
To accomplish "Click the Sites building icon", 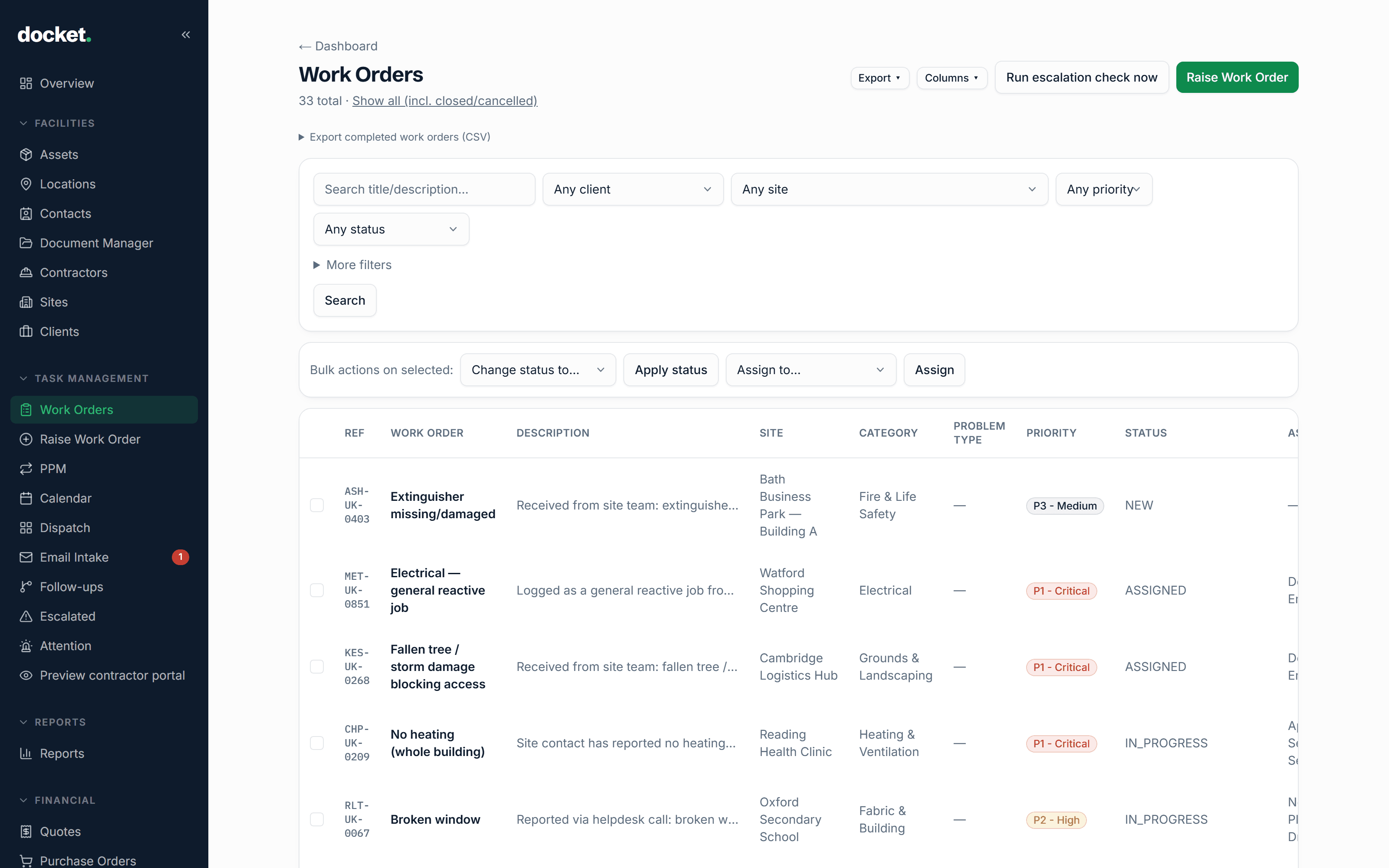I will 26,302.
